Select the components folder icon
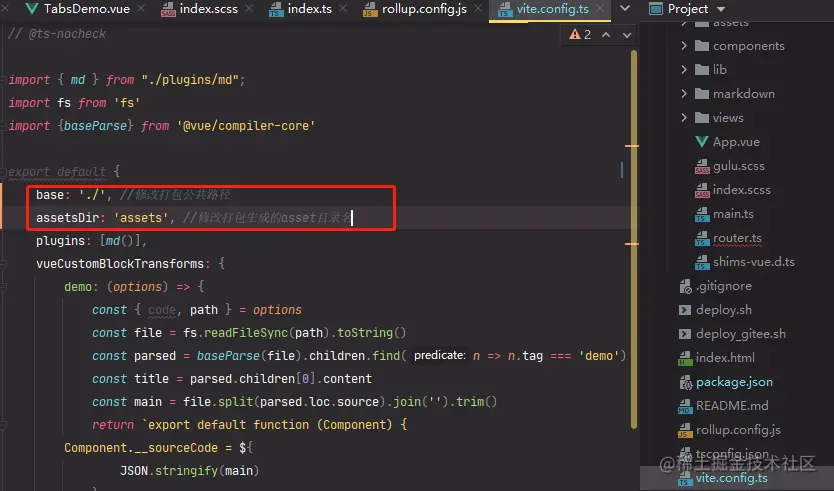This screenshot has width=834, height=491. coord(702,46)
